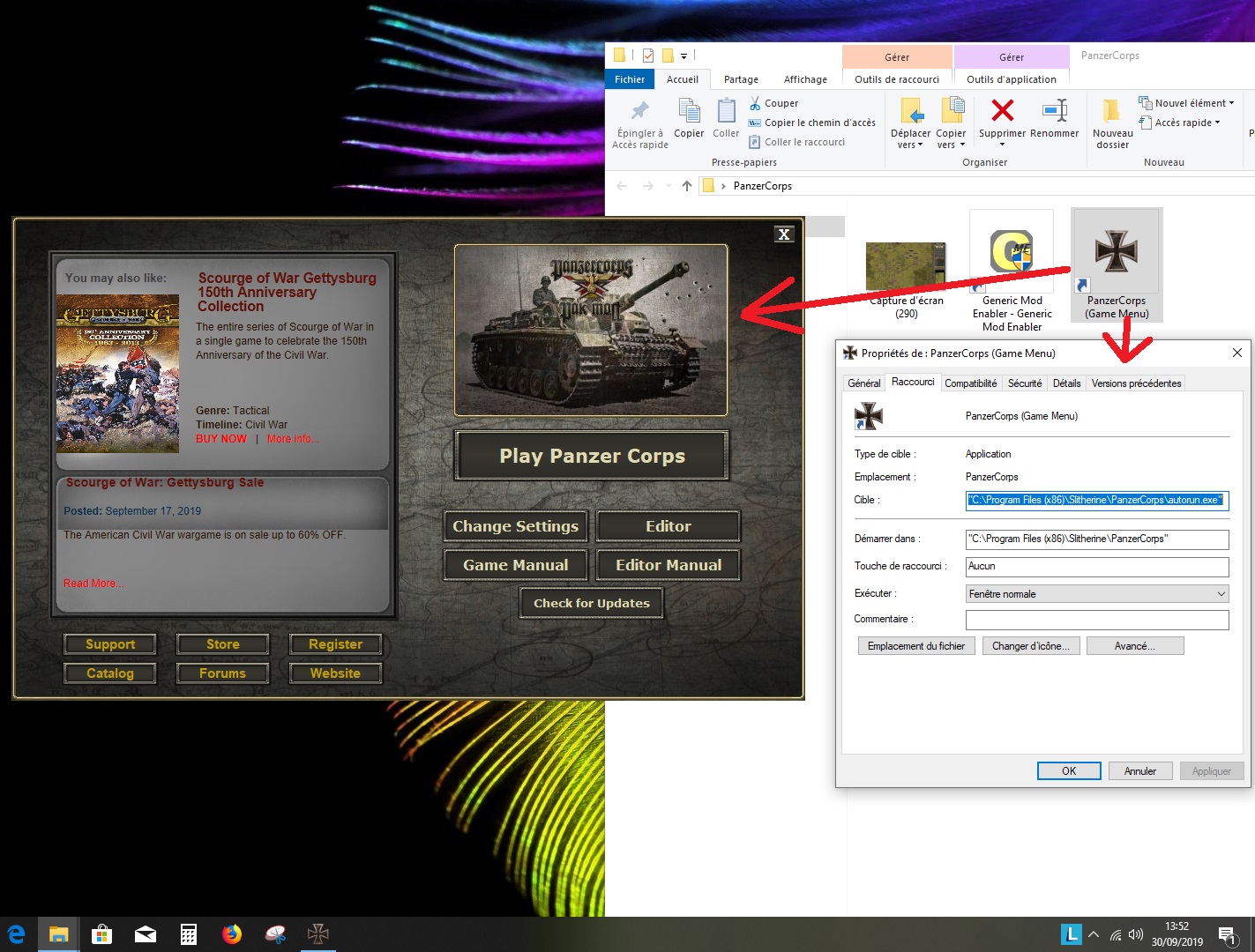Choose Copier le chemin d'accès
This screenshot has height=952, width=1255.
[812, 123]
